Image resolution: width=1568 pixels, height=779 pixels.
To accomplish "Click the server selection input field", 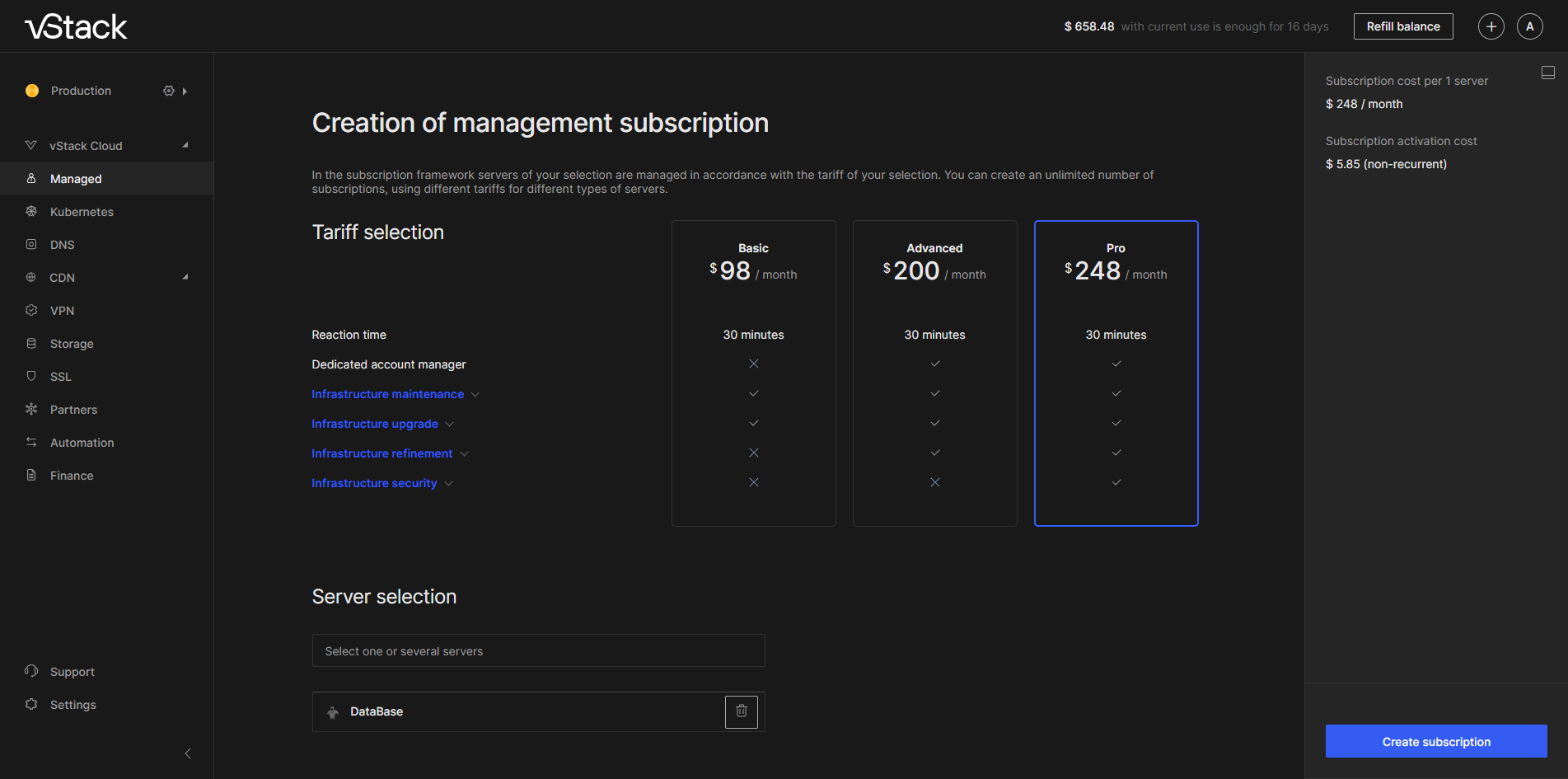I will coord(539,650).
